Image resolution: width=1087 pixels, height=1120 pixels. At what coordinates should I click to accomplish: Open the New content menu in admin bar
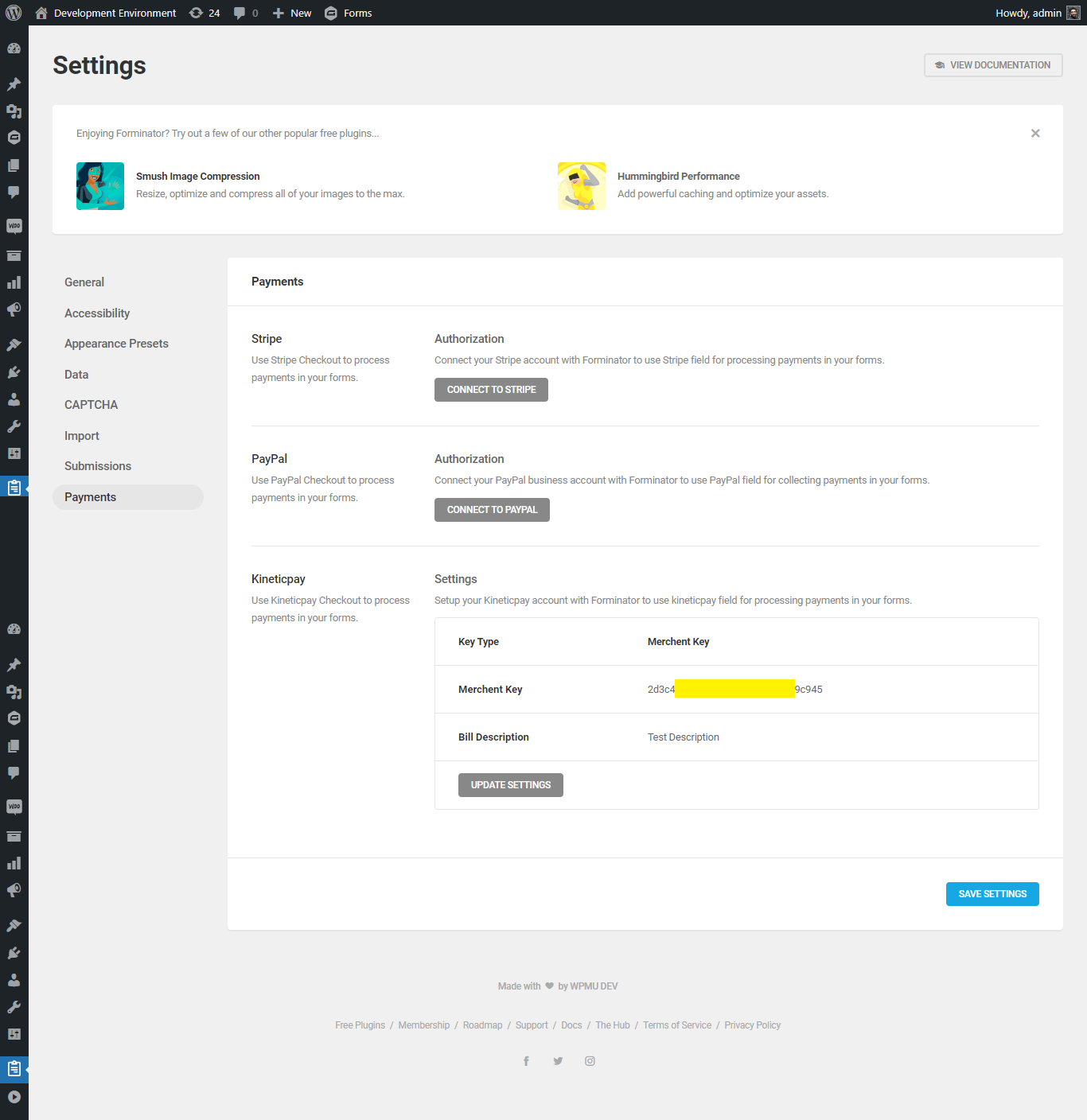[292, 13]
